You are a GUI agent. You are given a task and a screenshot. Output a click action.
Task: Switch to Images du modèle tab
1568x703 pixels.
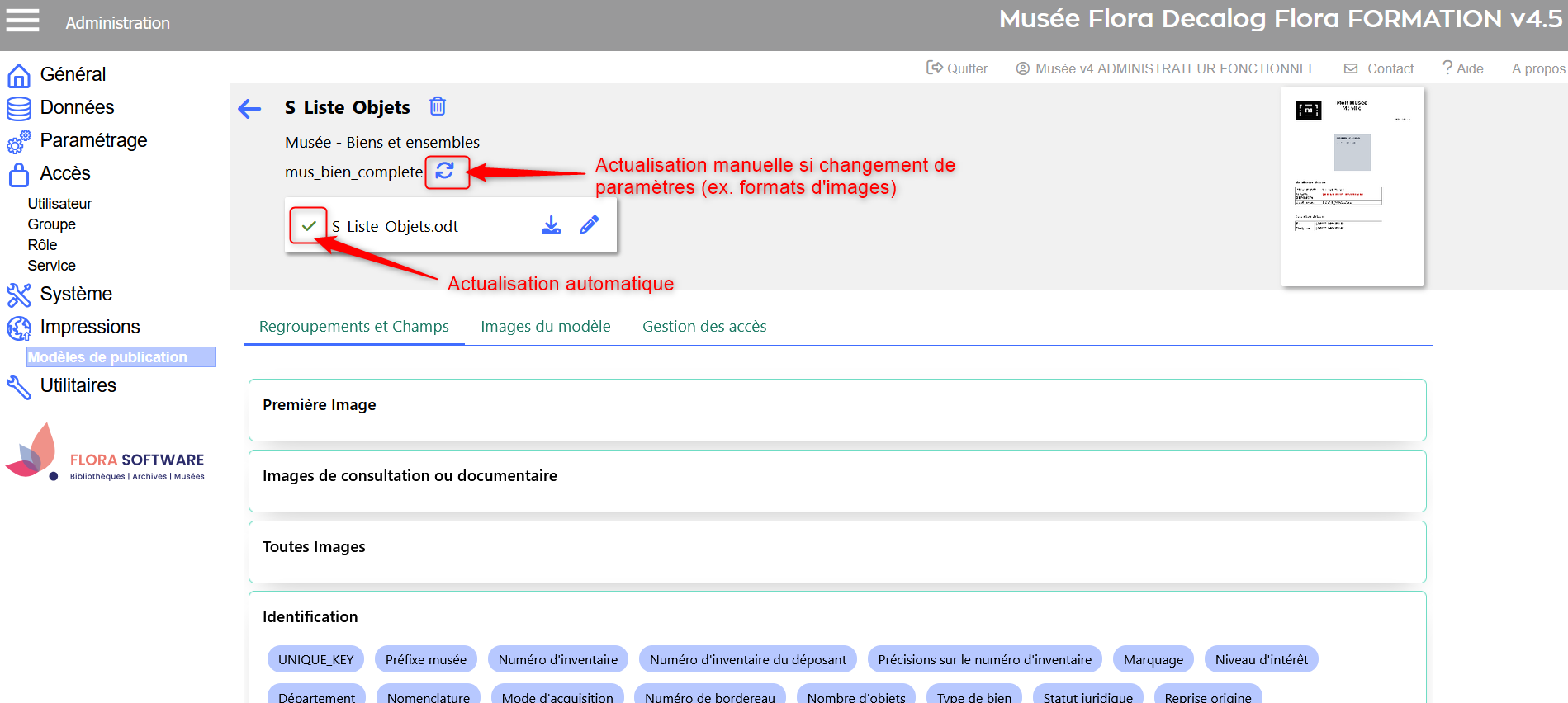coord(545,327)
